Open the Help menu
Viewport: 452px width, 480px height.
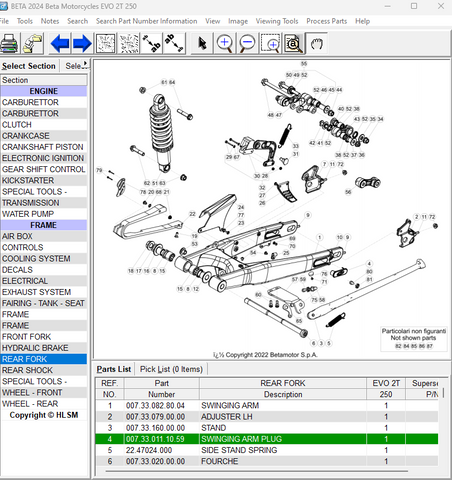click(362, 21)
